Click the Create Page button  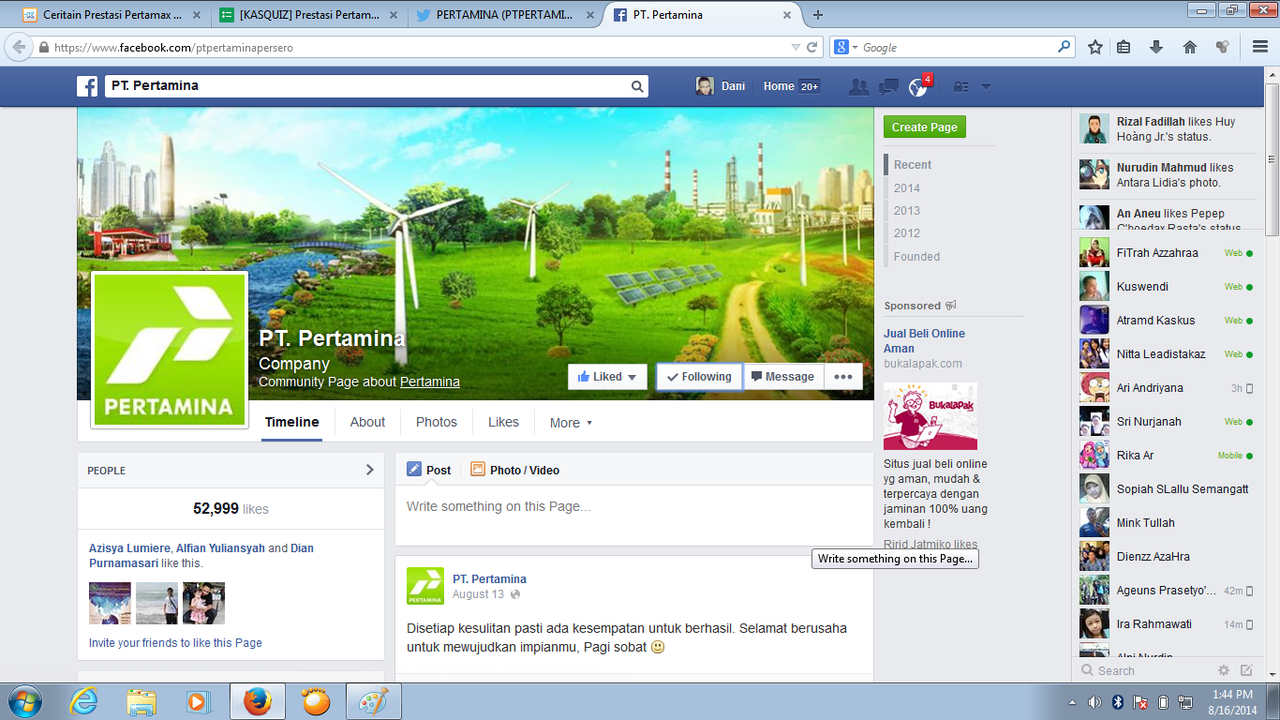tap(925, 127)
